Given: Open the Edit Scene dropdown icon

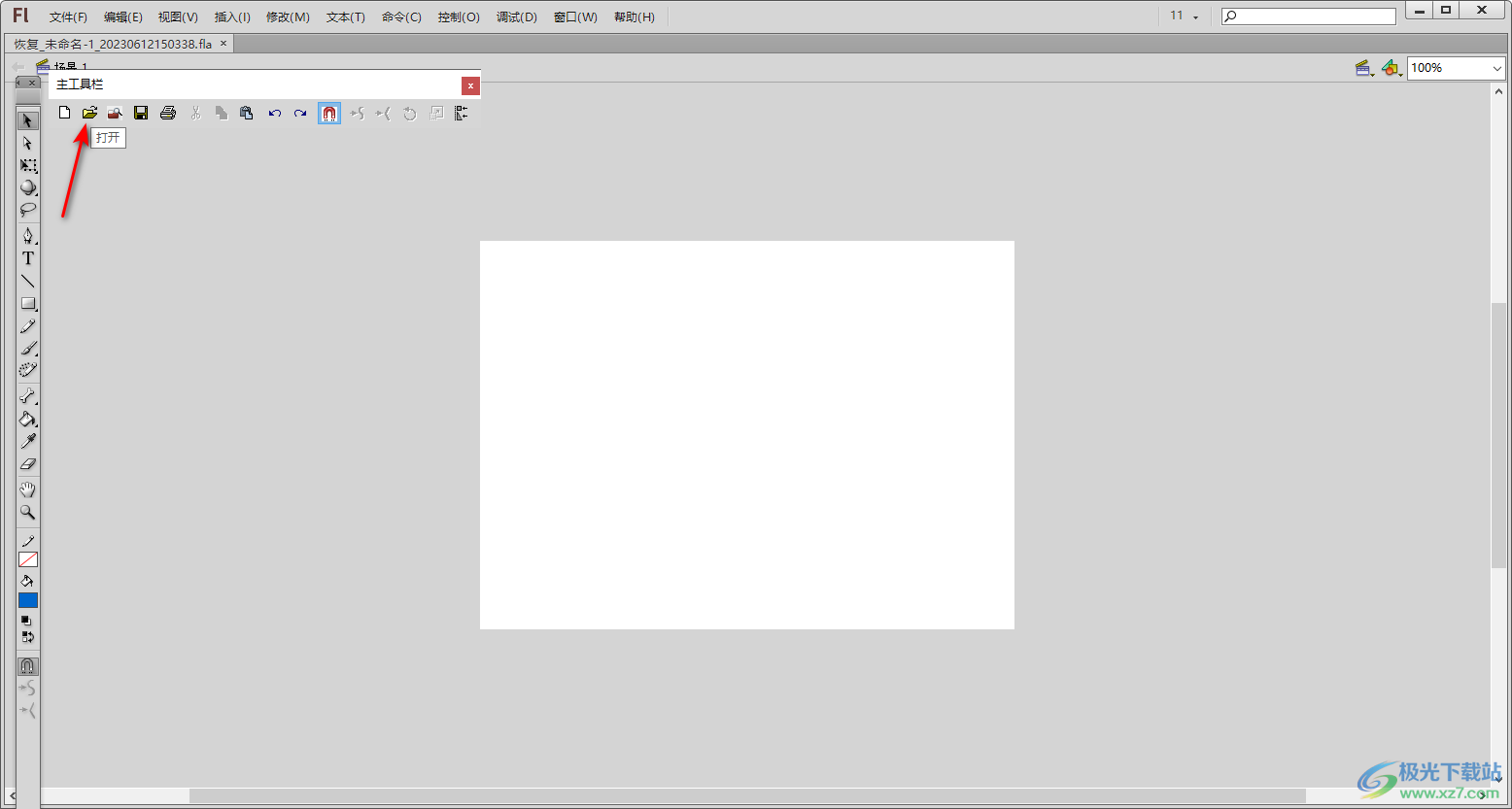Looking at the screenshot, I should click(x=1364, y=68).
